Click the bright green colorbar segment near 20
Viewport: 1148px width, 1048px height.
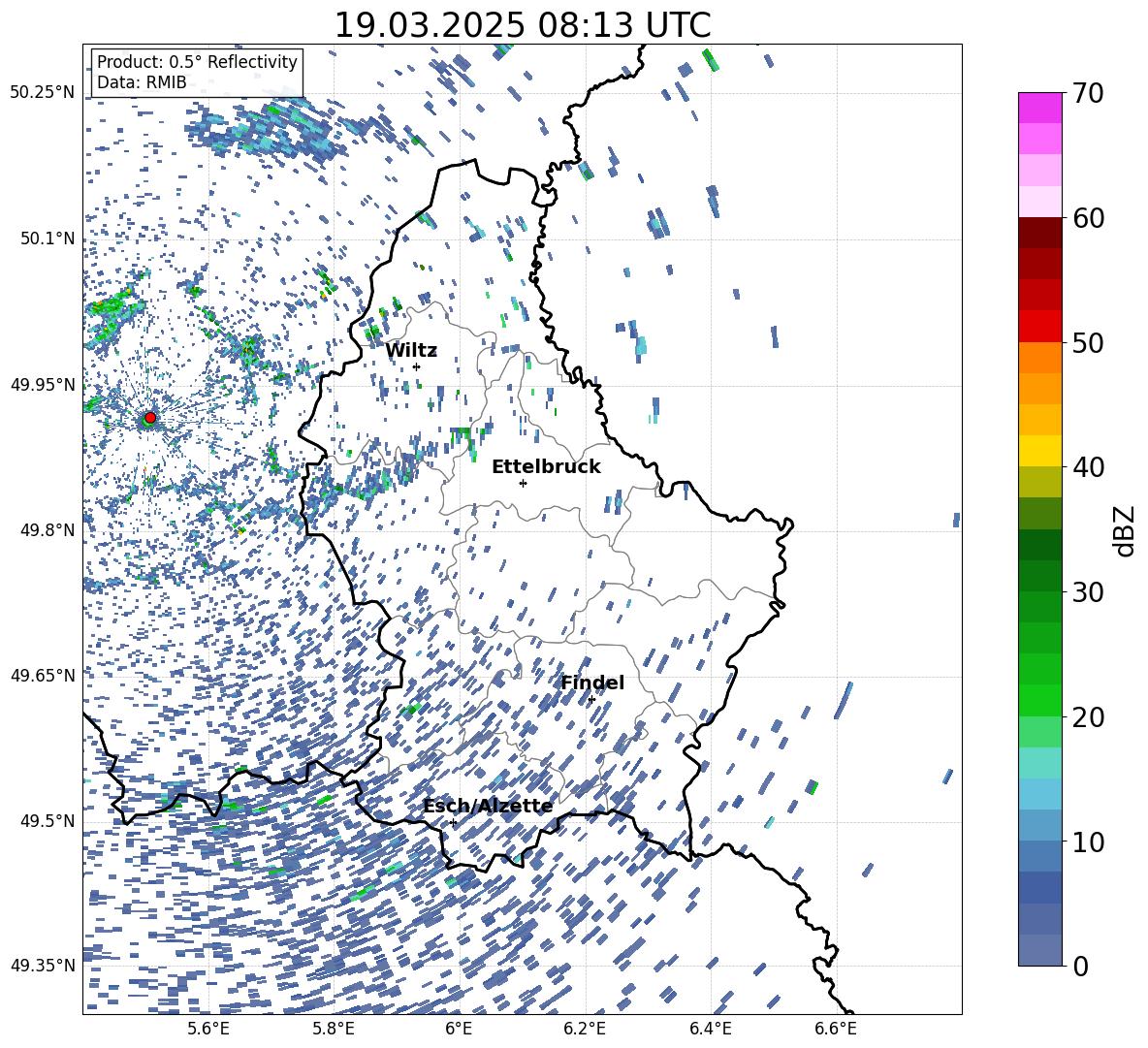pos(1039,701)
